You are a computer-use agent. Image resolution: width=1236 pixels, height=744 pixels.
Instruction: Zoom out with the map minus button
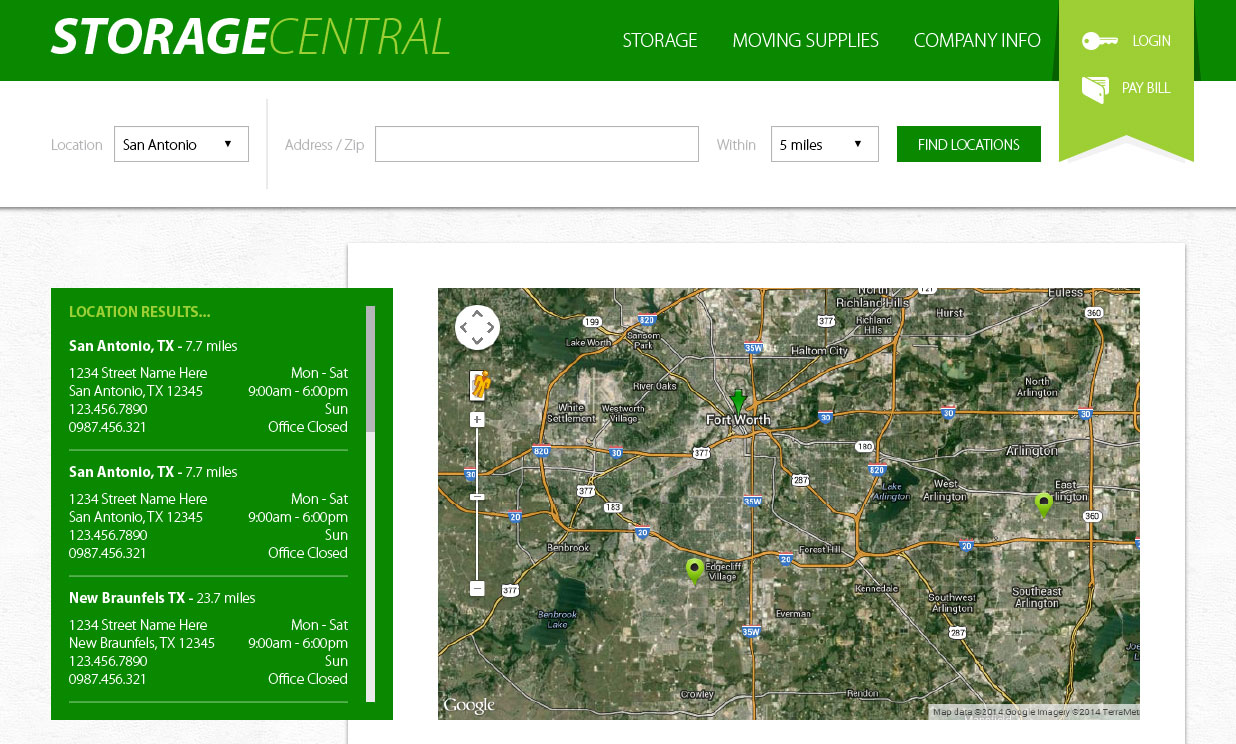(477, 589)
